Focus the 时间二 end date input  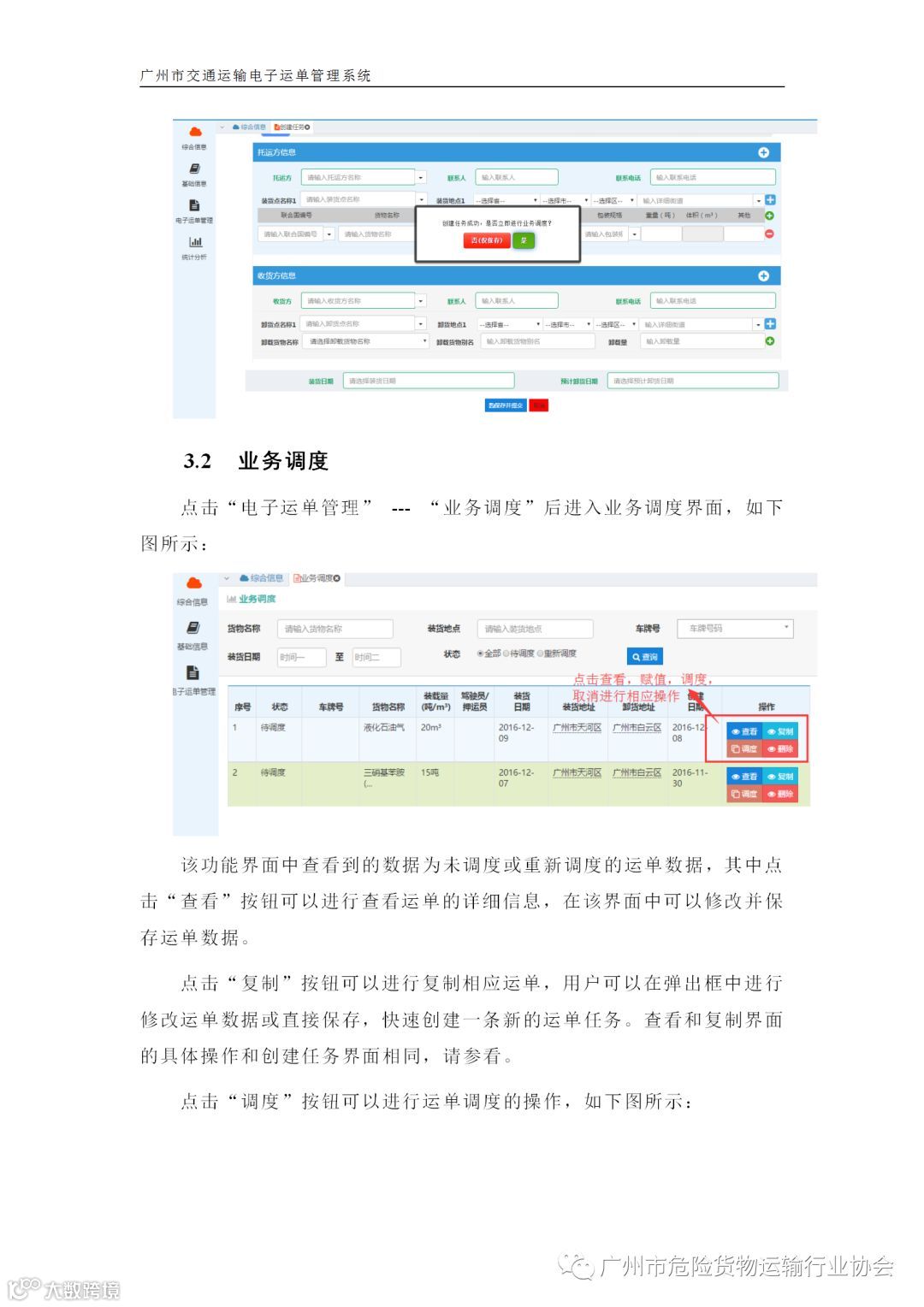tap(376, 657)
